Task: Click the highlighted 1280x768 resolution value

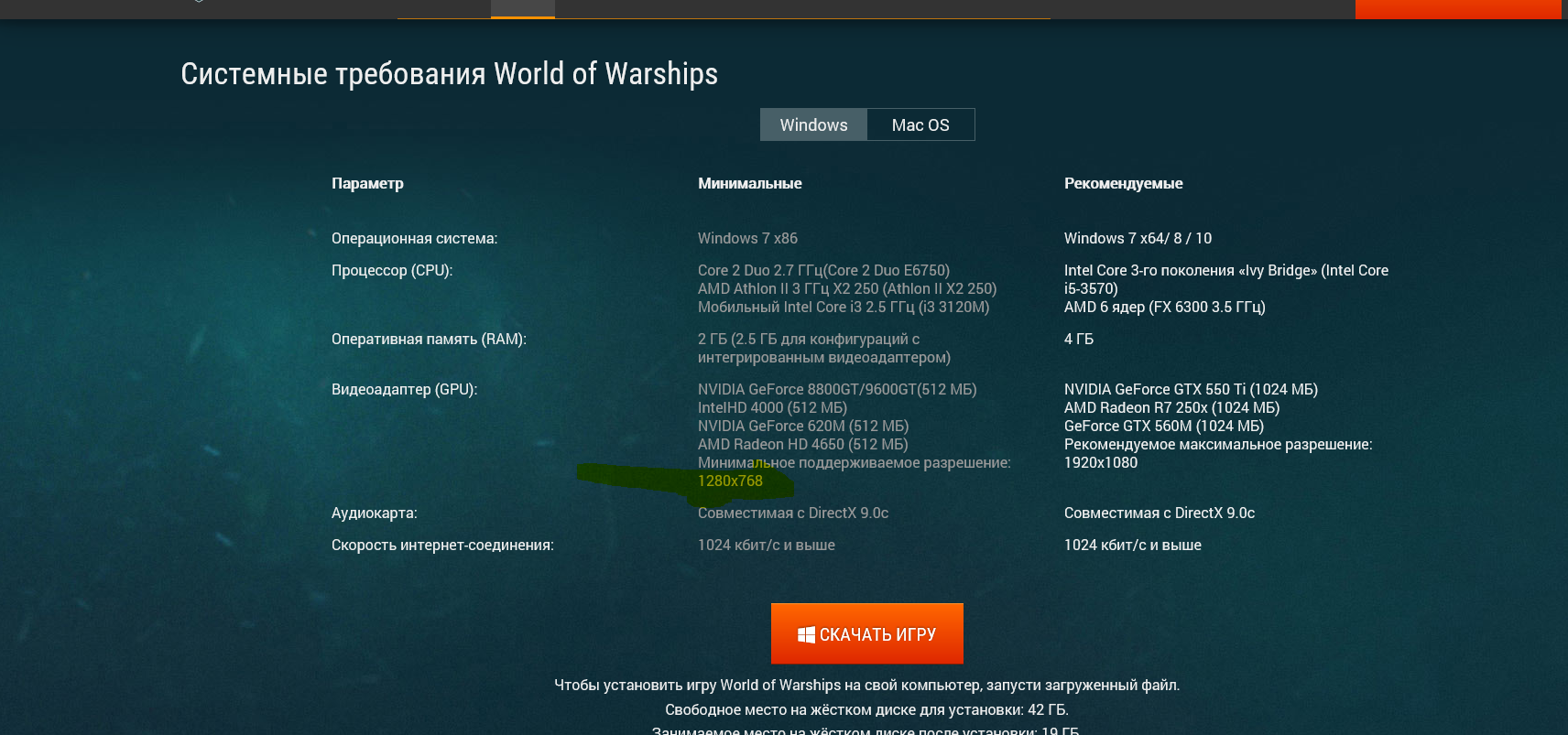Action: pyautogui.click(x=730, y=481)
